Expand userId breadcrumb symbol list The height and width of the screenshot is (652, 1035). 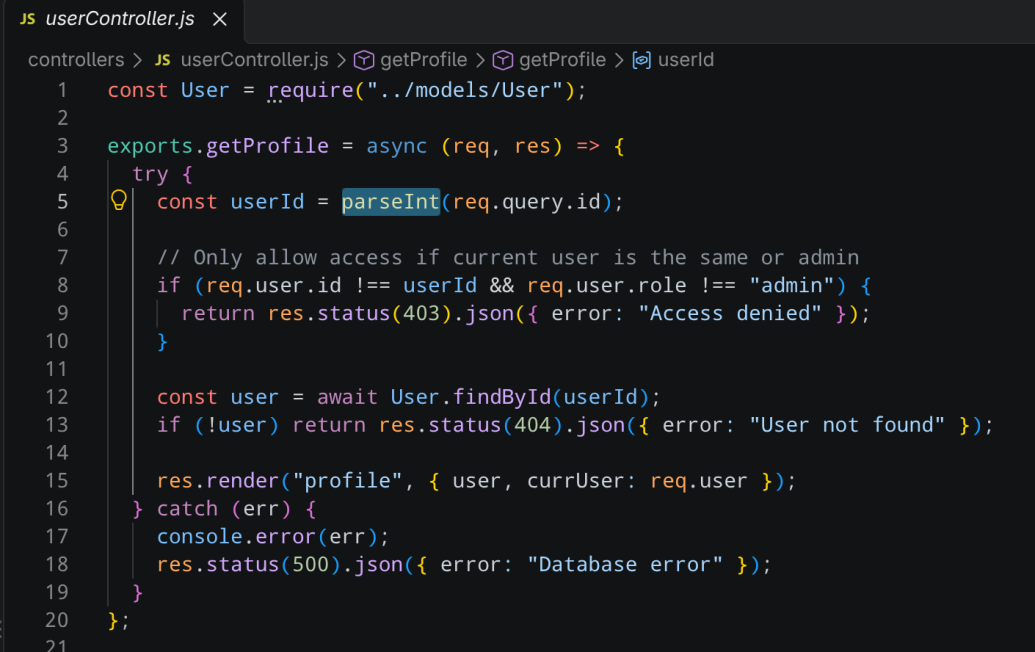pyautogui.click(x=686, y=60)
